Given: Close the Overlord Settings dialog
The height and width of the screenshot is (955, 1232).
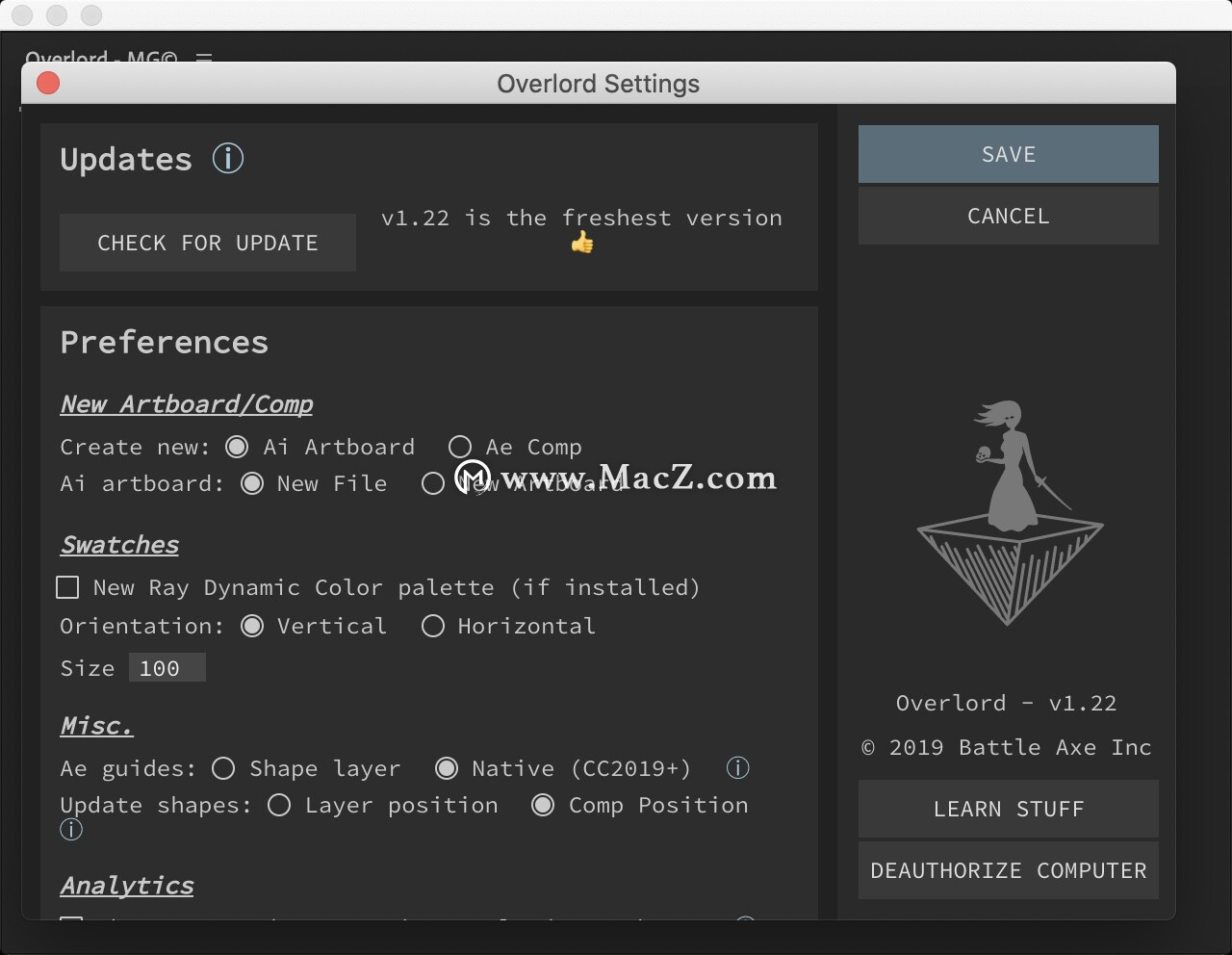Looking at the screenshot, I should point(48,84).
